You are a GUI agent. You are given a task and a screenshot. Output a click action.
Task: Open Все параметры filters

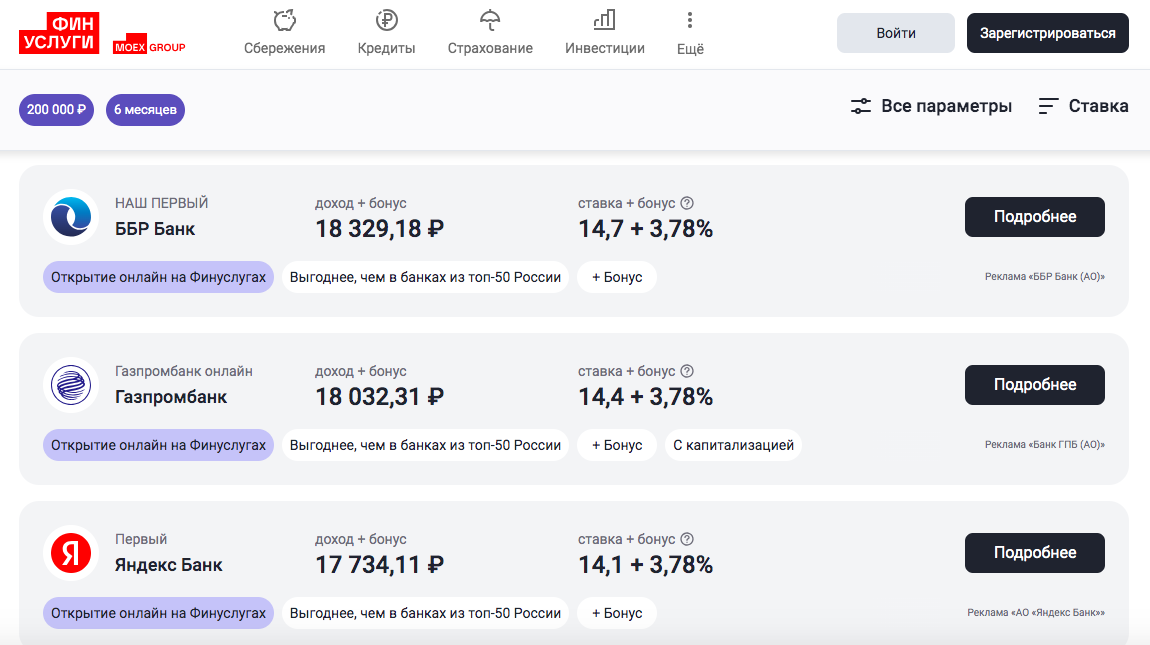[x=931, y=106]
